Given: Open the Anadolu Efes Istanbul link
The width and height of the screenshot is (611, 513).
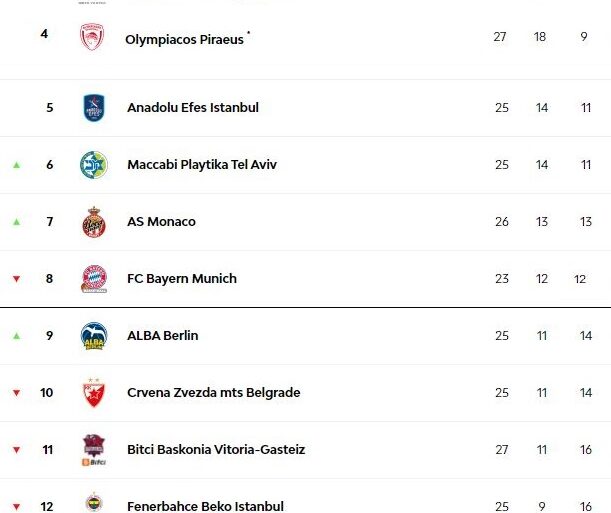Looking at the screenshot, I should pyautogui.click(x=192, y=108).
